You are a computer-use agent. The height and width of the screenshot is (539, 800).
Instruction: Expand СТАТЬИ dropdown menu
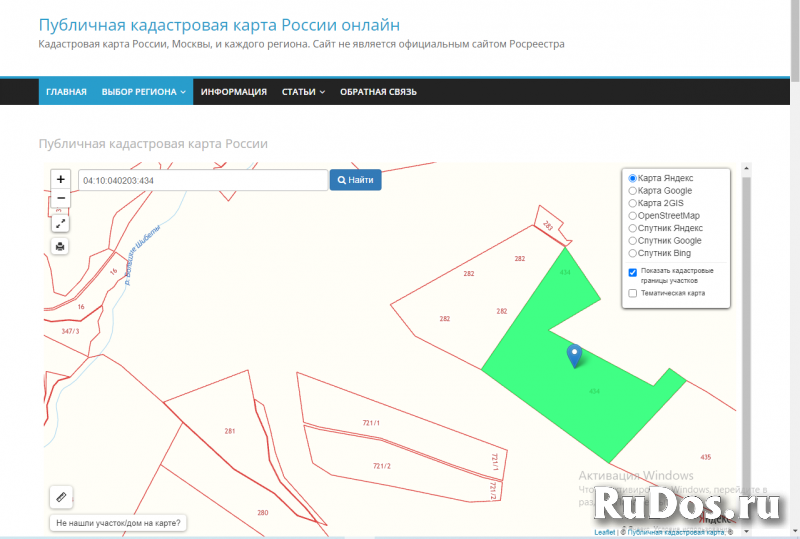pos(303,92)
